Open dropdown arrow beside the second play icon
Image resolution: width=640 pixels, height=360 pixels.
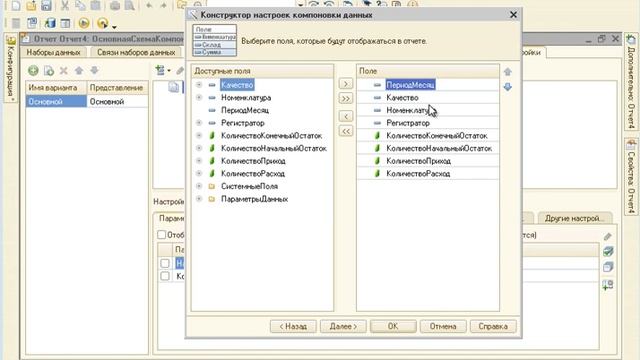pyautogui.click(x=114, y=27)
